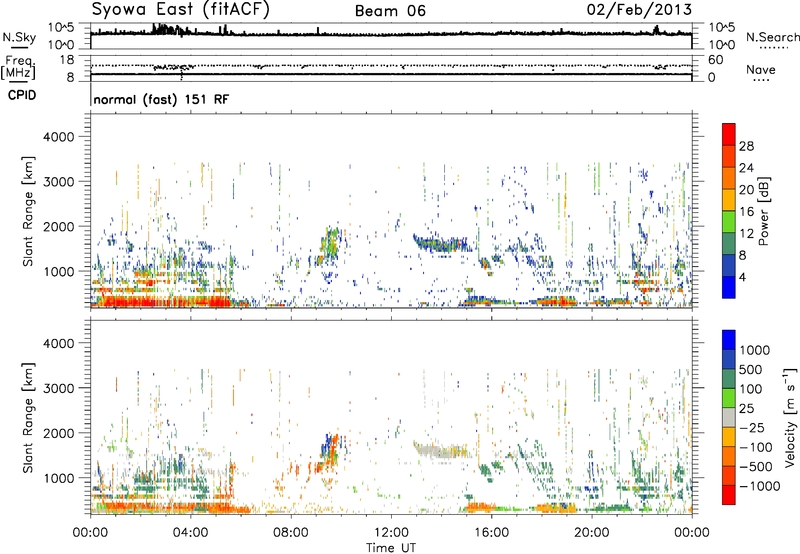800x554 pixels.
Task: Click the "2000" tick on velocity panel
Action: pyautogui.click(x=59, y=433)
